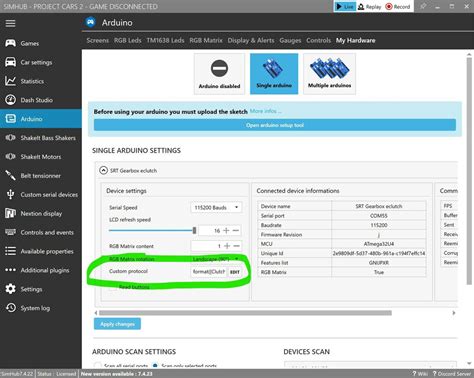Open Dash Studio in sidebar

pos(41,100)
